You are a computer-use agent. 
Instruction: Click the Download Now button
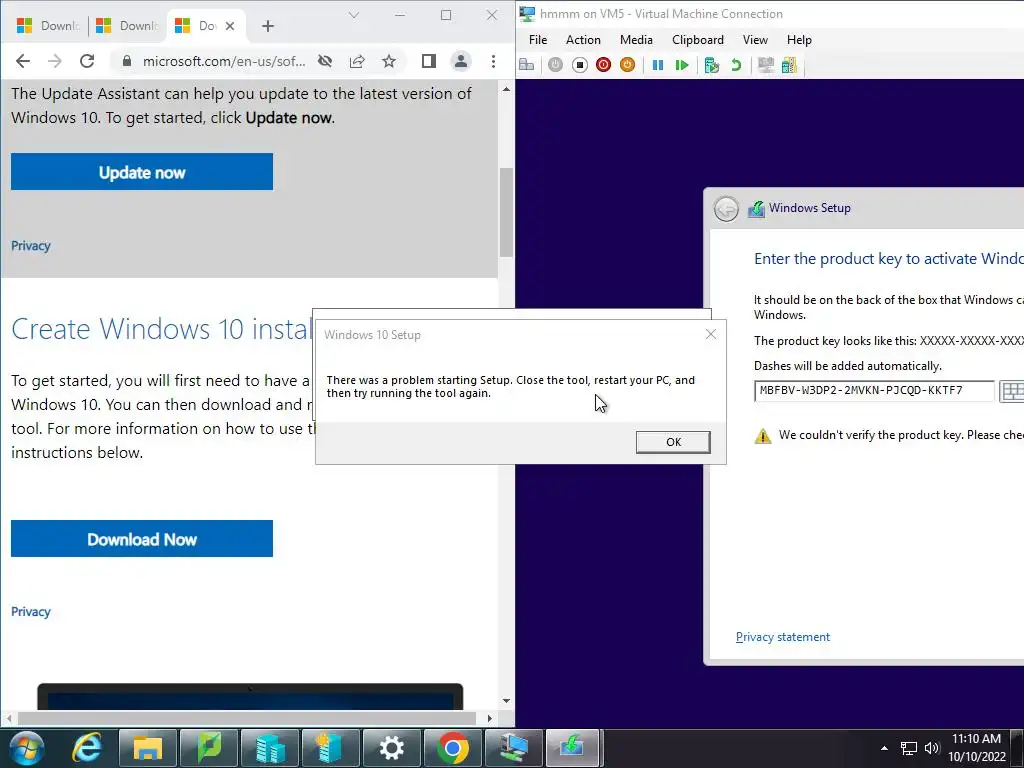click(x=142, y=539)
